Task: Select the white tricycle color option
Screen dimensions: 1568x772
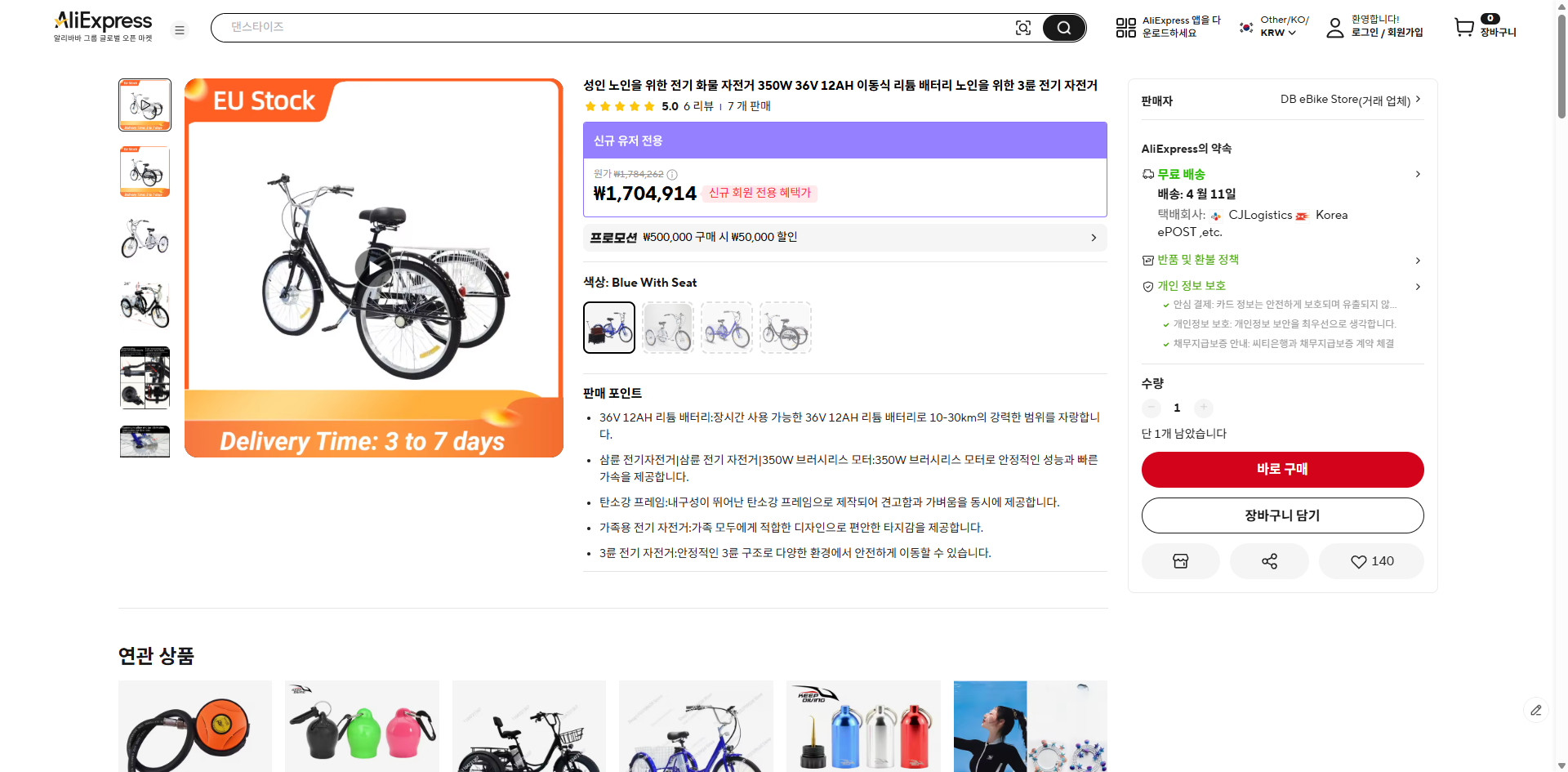Action: tap(667, 327)
